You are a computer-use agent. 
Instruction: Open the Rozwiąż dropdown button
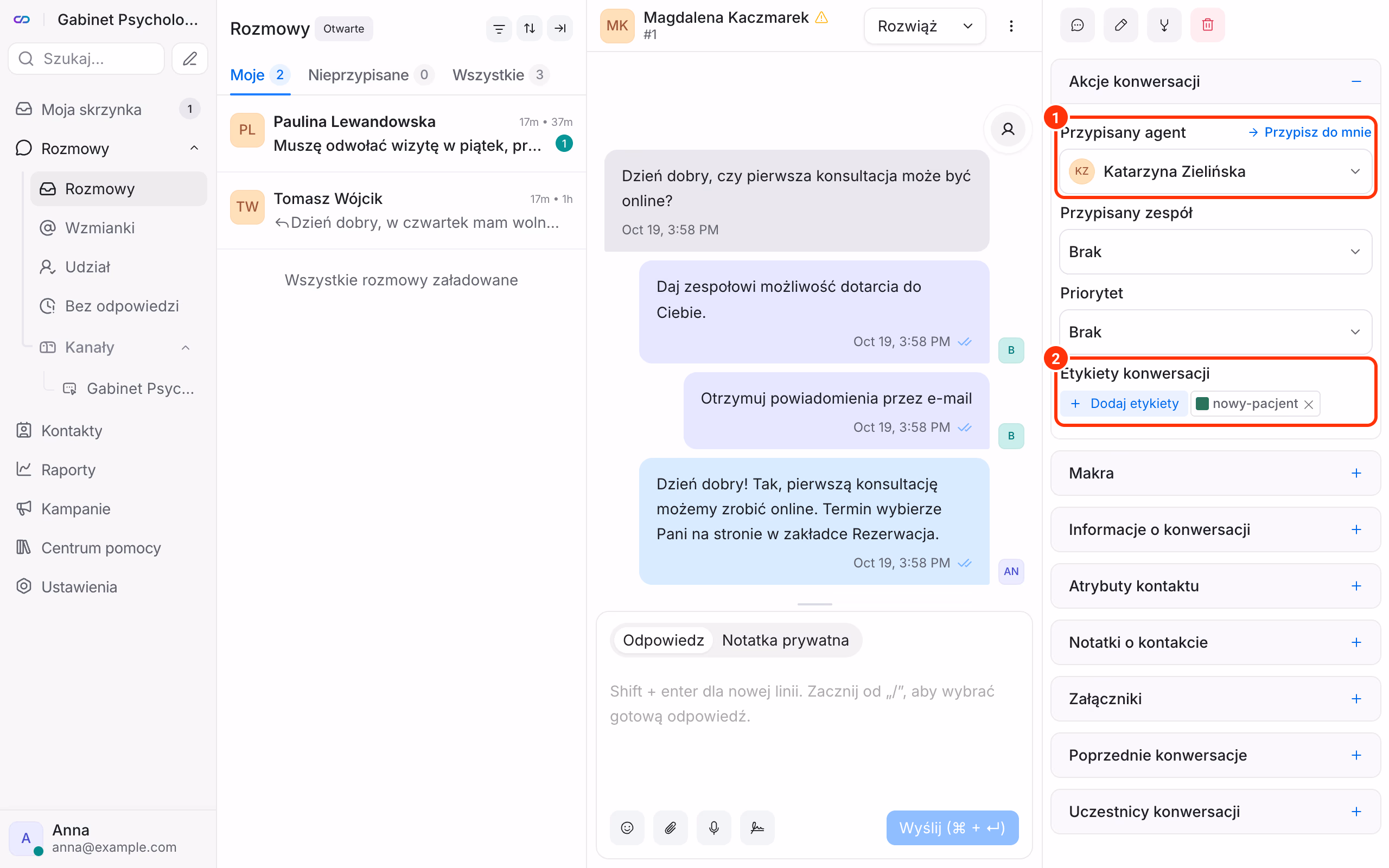924,26
